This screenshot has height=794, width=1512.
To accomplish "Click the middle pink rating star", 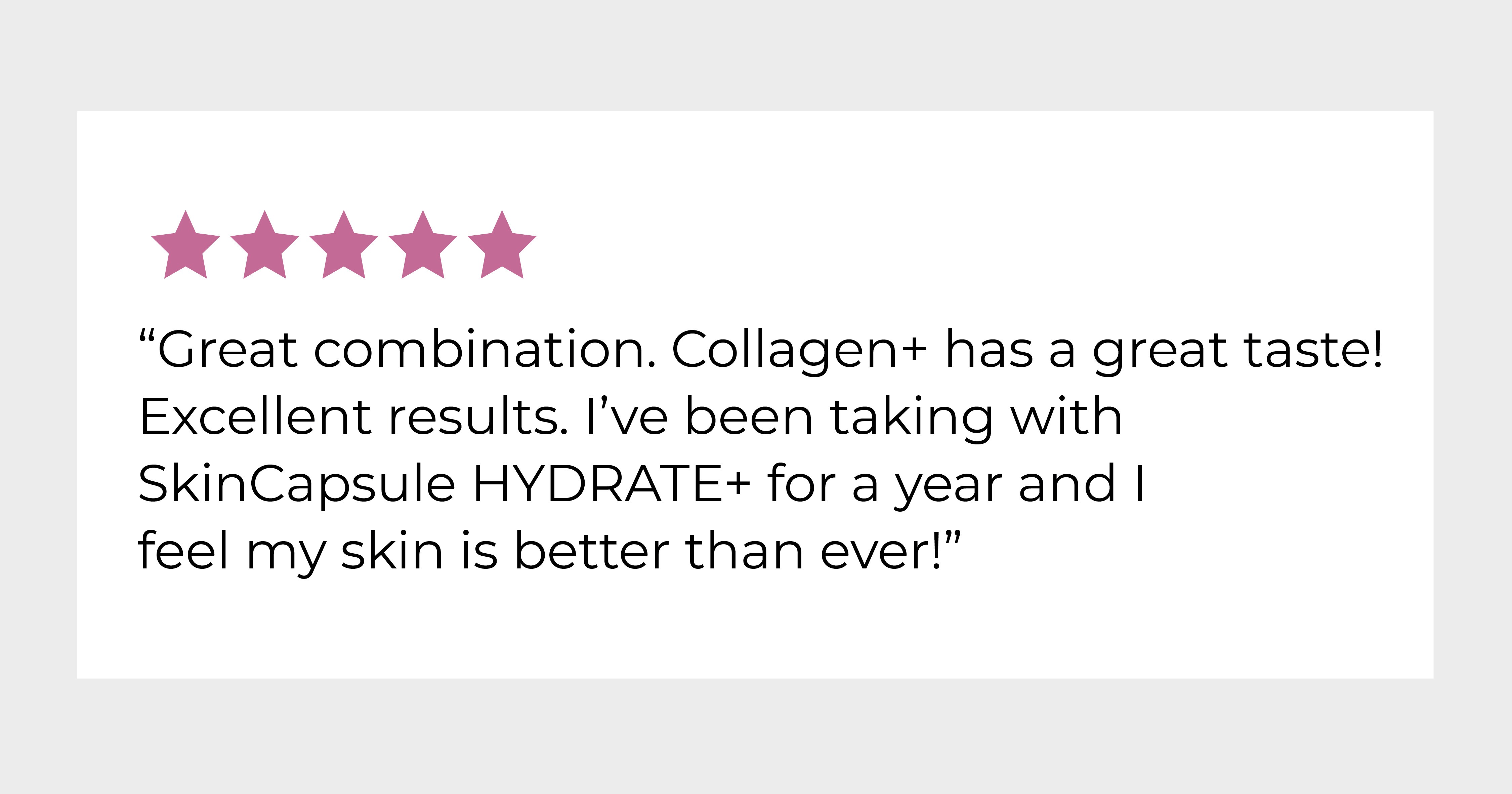I will tap(343, 245).
